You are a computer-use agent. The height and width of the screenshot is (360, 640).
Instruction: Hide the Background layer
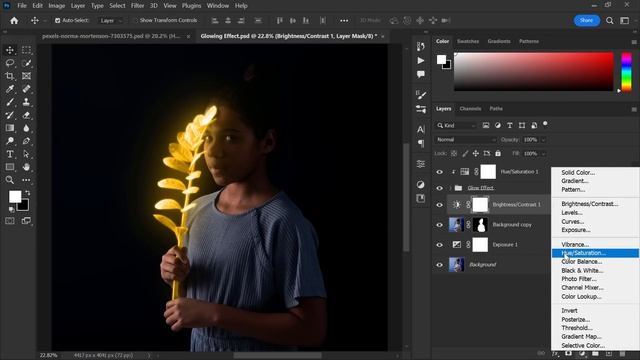click(x=440, y=265)
